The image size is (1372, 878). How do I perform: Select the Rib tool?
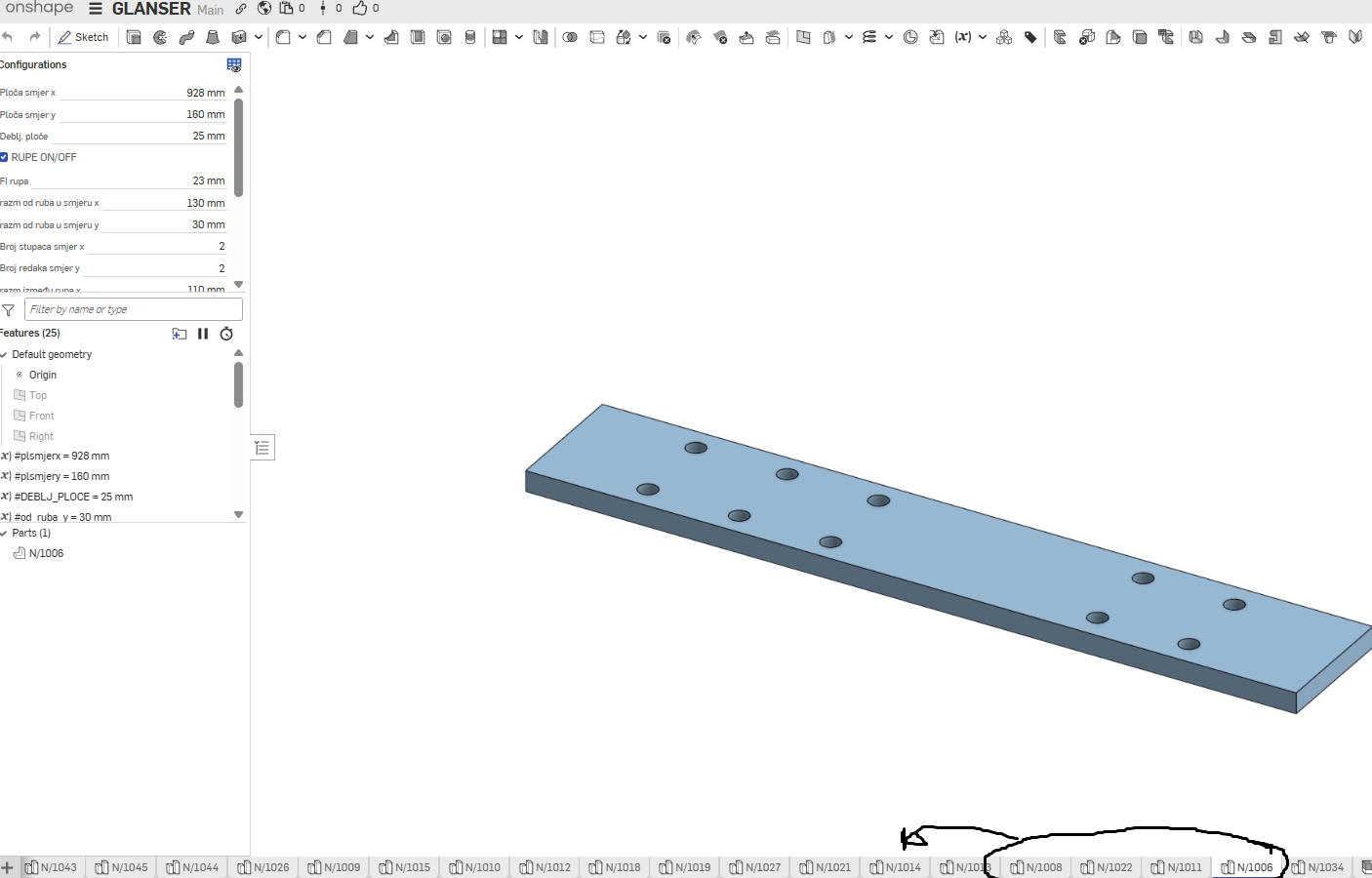tap(391, 37)
